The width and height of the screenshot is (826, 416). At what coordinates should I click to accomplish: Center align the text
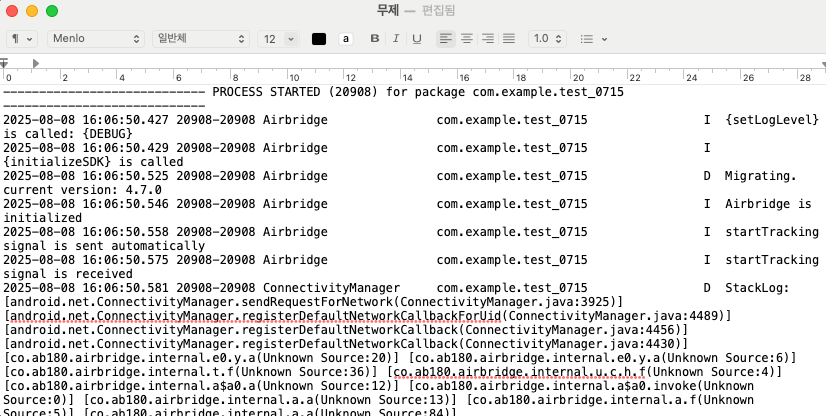(467, 38)
